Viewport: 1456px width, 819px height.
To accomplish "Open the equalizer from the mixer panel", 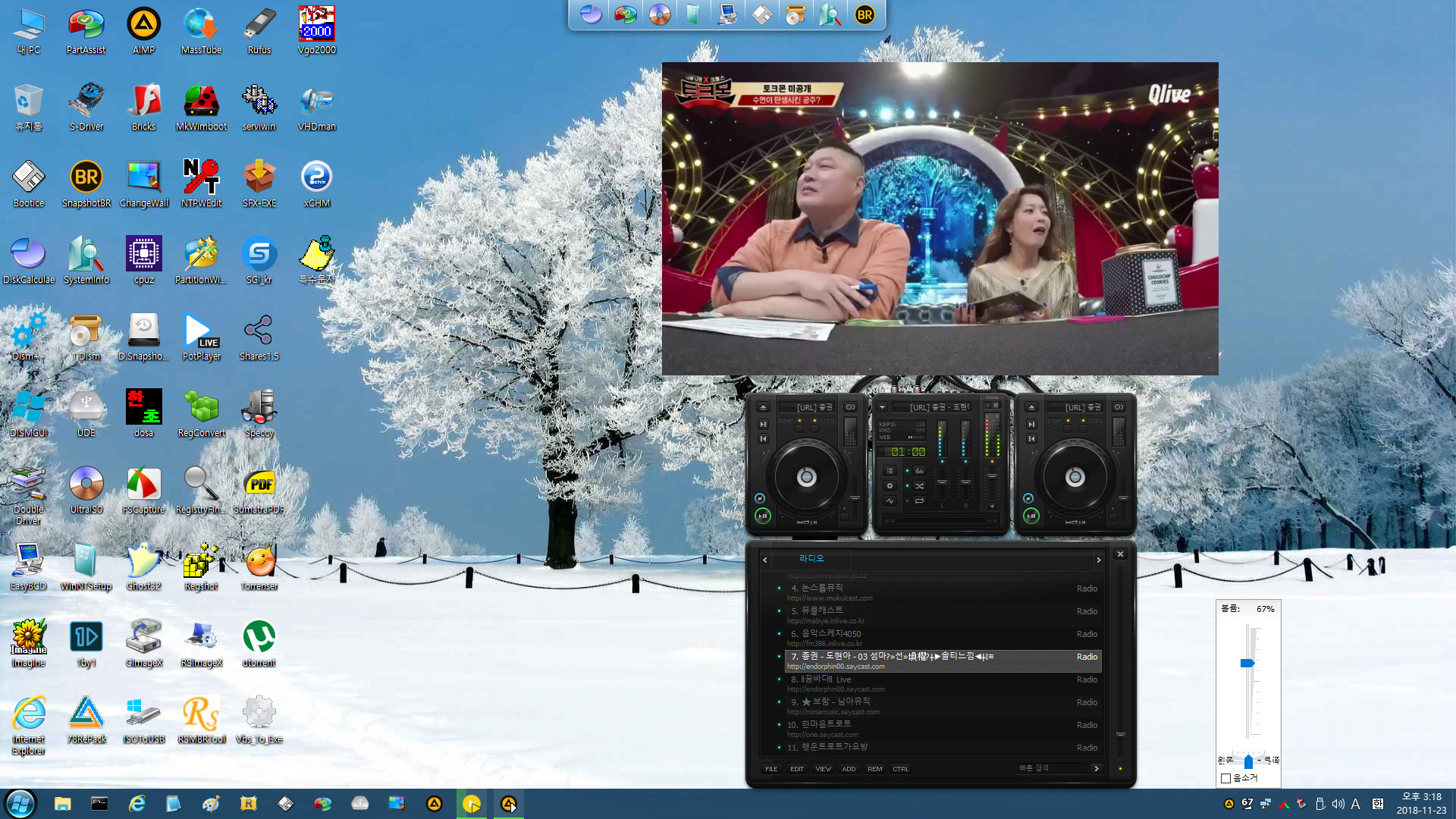I will (919, 471).
